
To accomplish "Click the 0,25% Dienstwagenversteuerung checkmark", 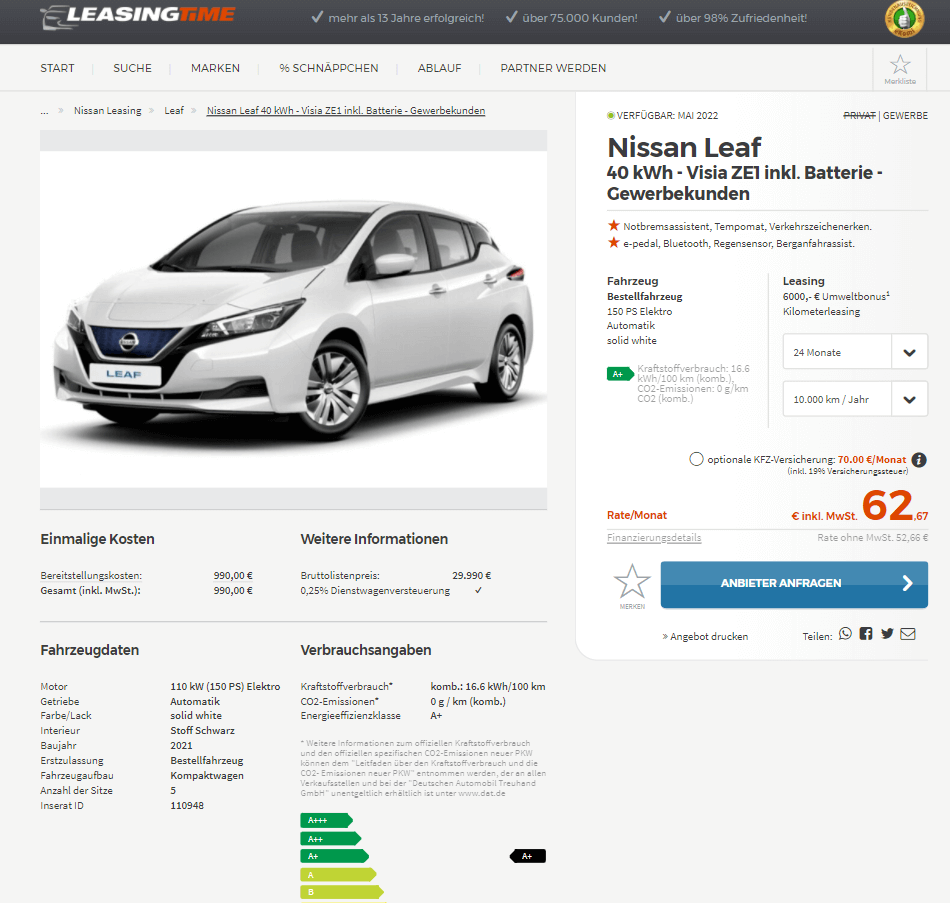I will coord(478,590).
